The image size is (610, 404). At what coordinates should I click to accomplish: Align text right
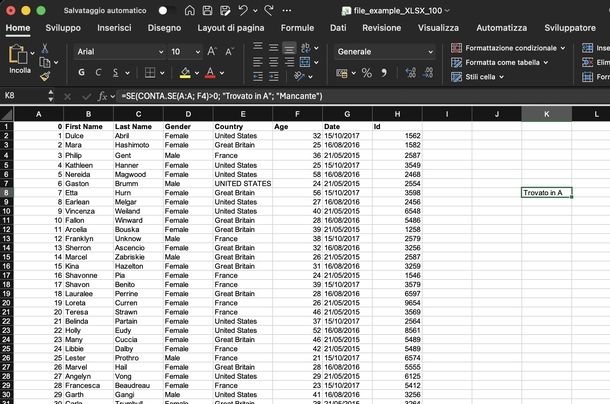click(x=289, y=61)
